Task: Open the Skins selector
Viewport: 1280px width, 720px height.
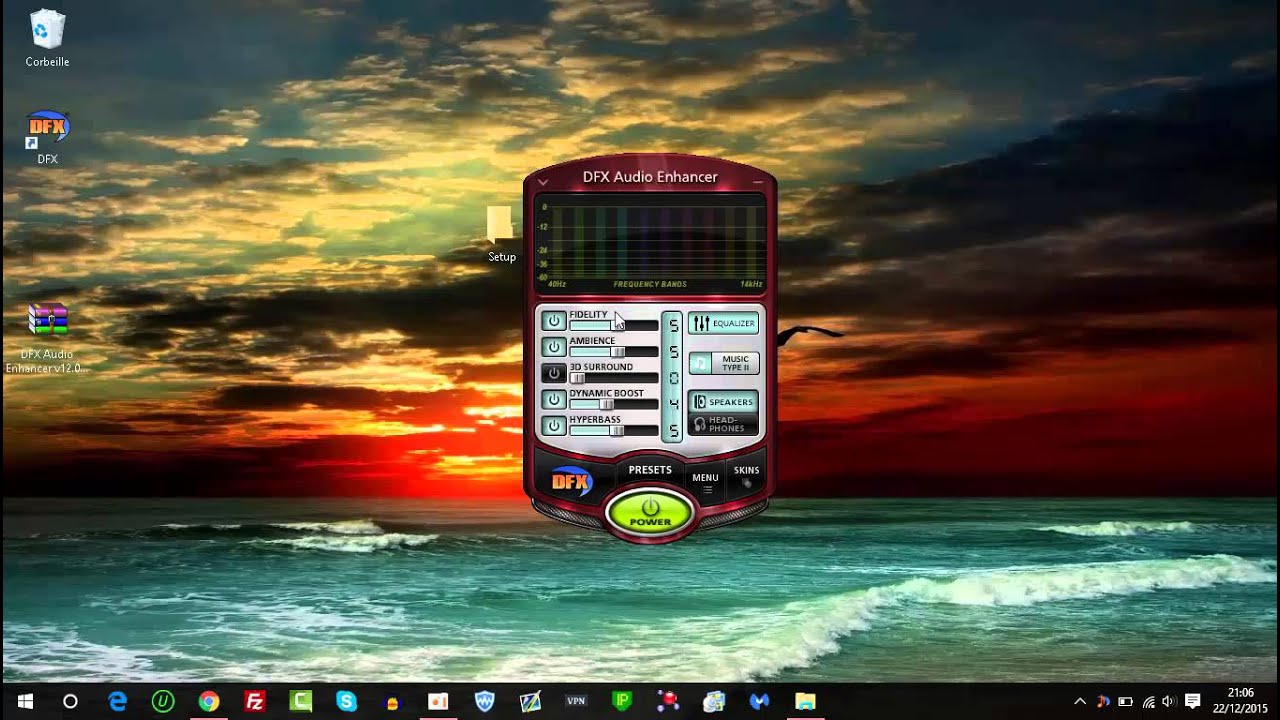Action: coord(746,475)
